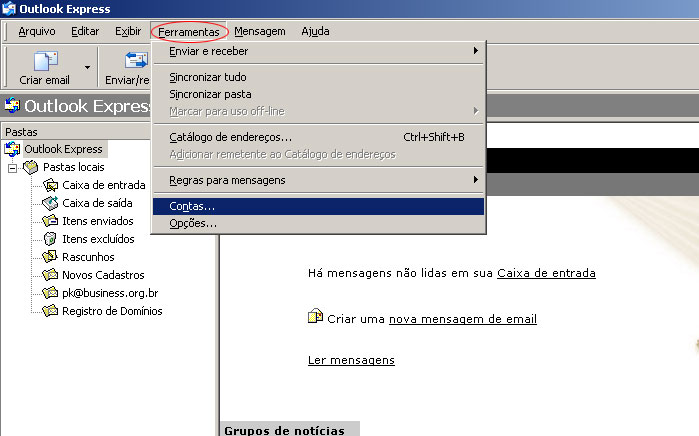Click the Caixa de entrada inbox icon
This screenshot has height=436, width=699.
point(50,185)
